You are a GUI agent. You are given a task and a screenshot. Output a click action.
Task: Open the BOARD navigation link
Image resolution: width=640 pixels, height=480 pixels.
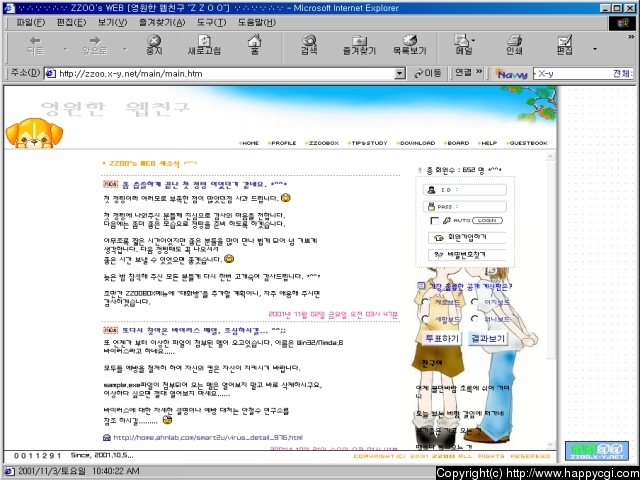pos(457,143)
